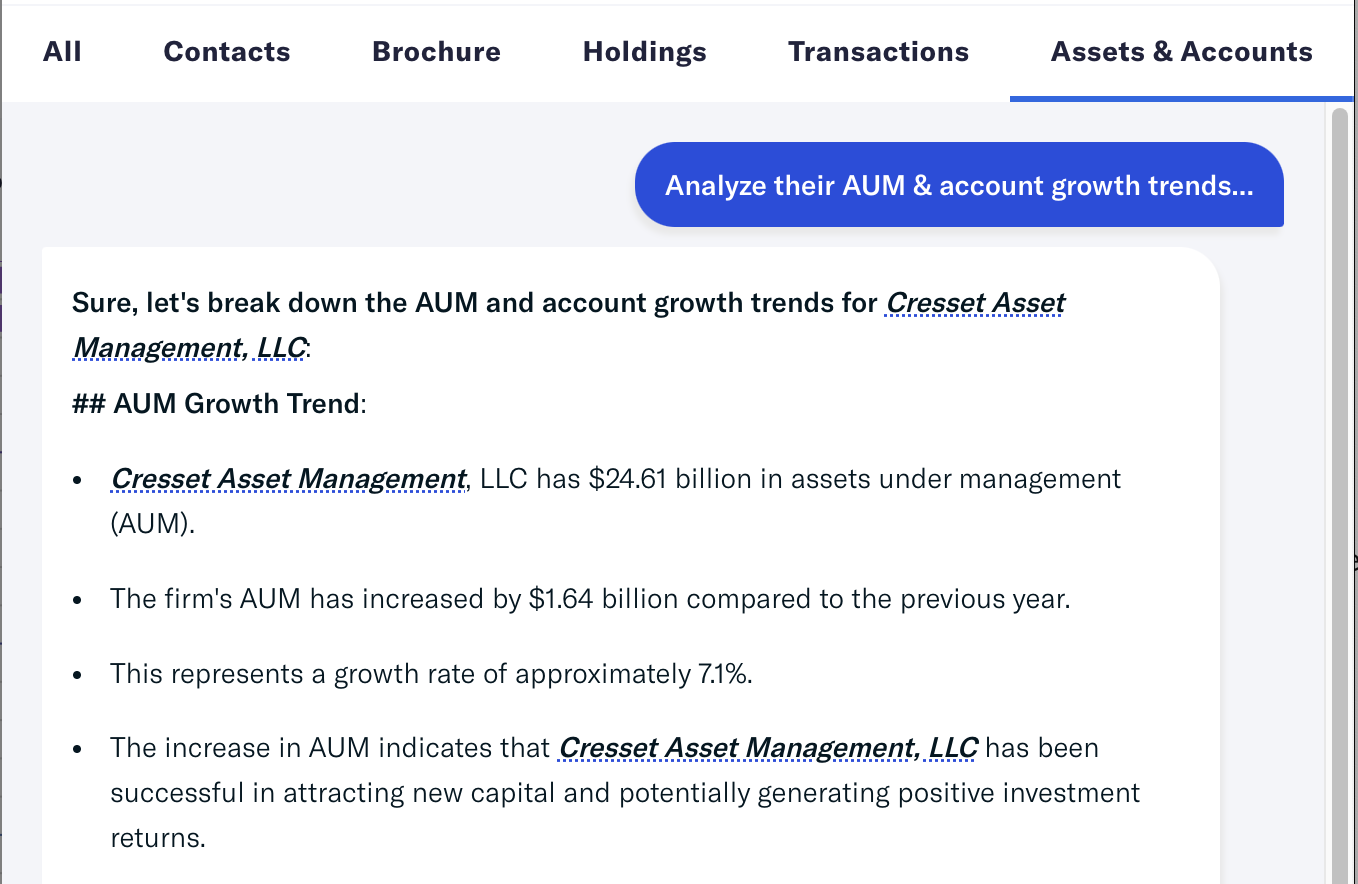Follow Cresset Asset Management, LLC link in last bullet
Screen dimensions: 1358x884
pos(767,748)
